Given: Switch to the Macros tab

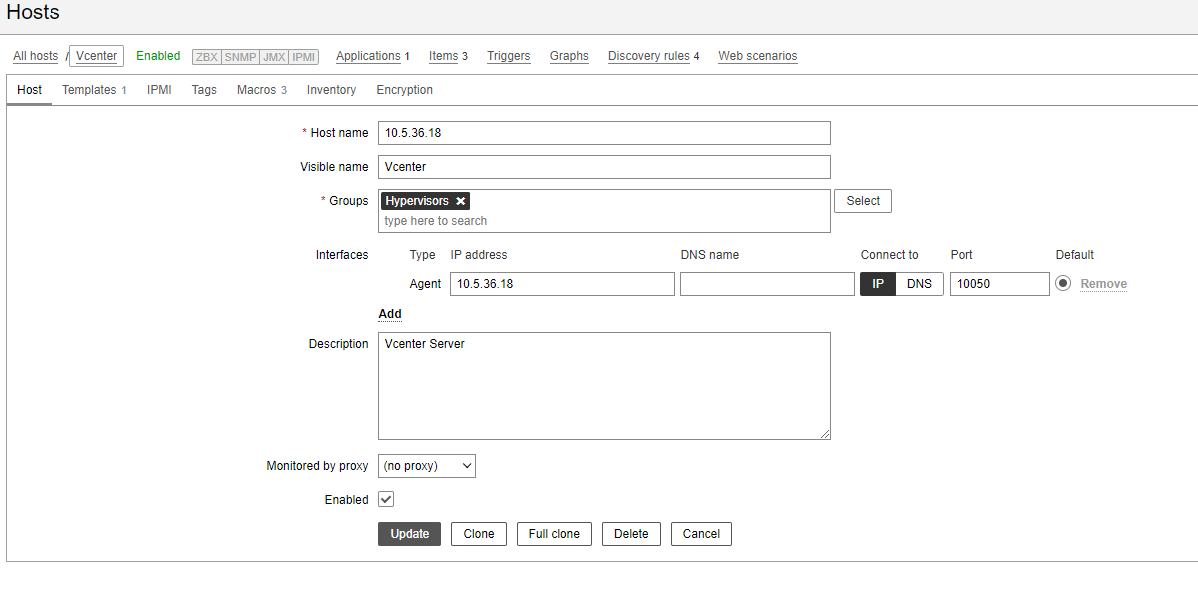Looking at the screenshot, I should (261, 90).
